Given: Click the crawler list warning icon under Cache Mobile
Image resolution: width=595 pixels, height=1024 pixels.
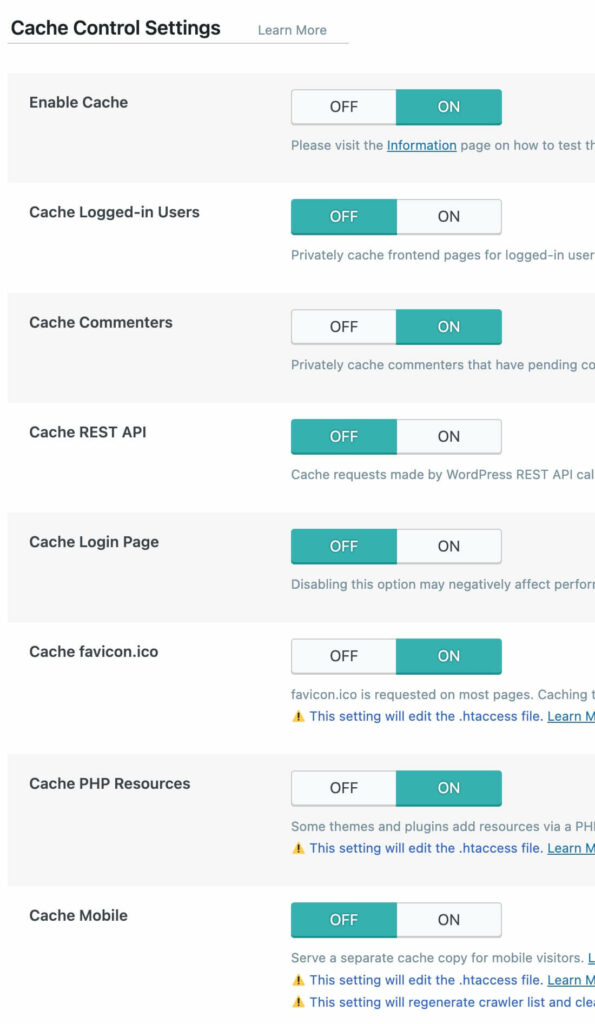Looking at the screenshot, I should 296,1002.
